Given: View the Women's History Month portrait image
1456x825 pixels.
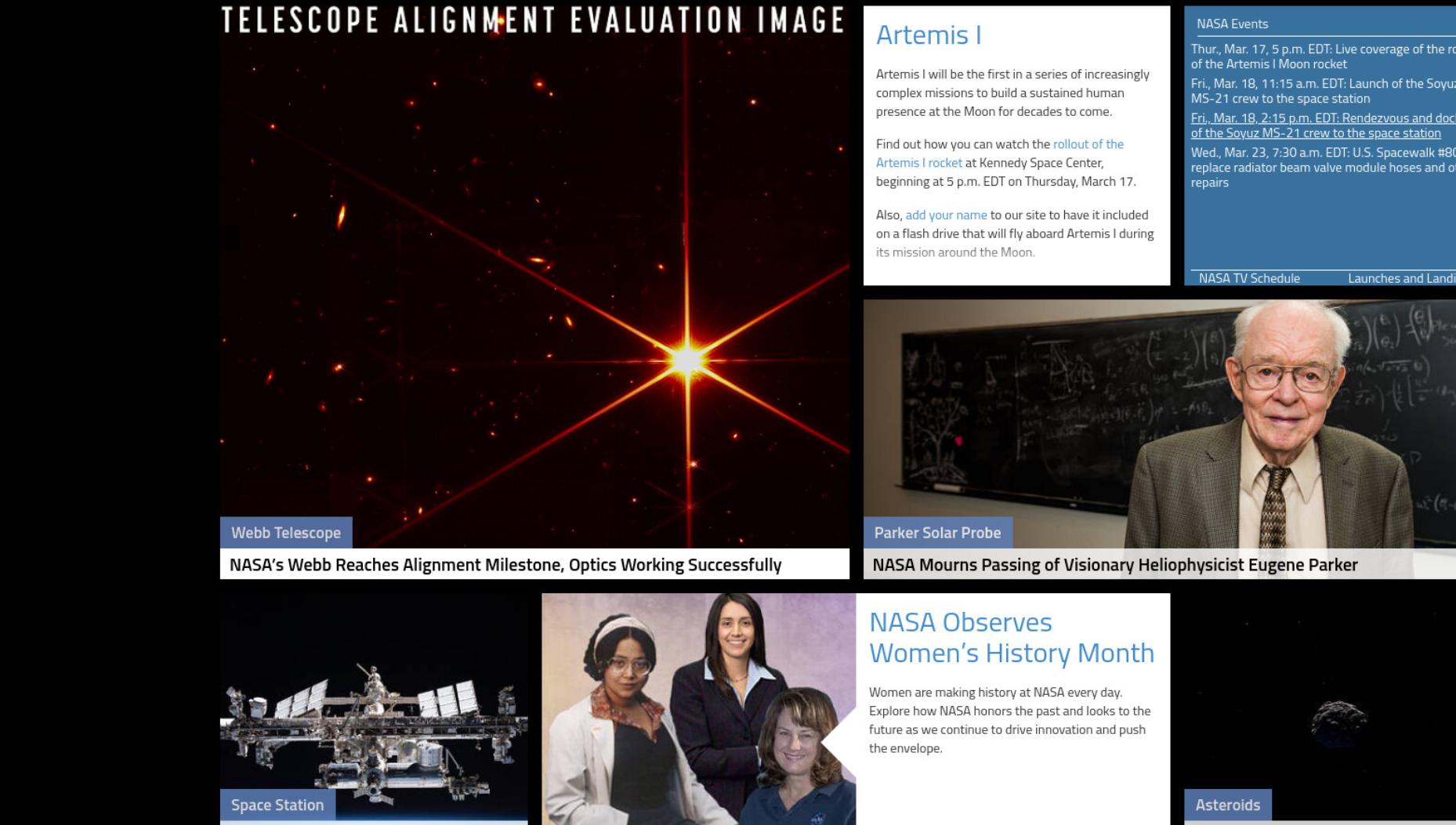Looking at the screenshot, I should click(699, 709).
